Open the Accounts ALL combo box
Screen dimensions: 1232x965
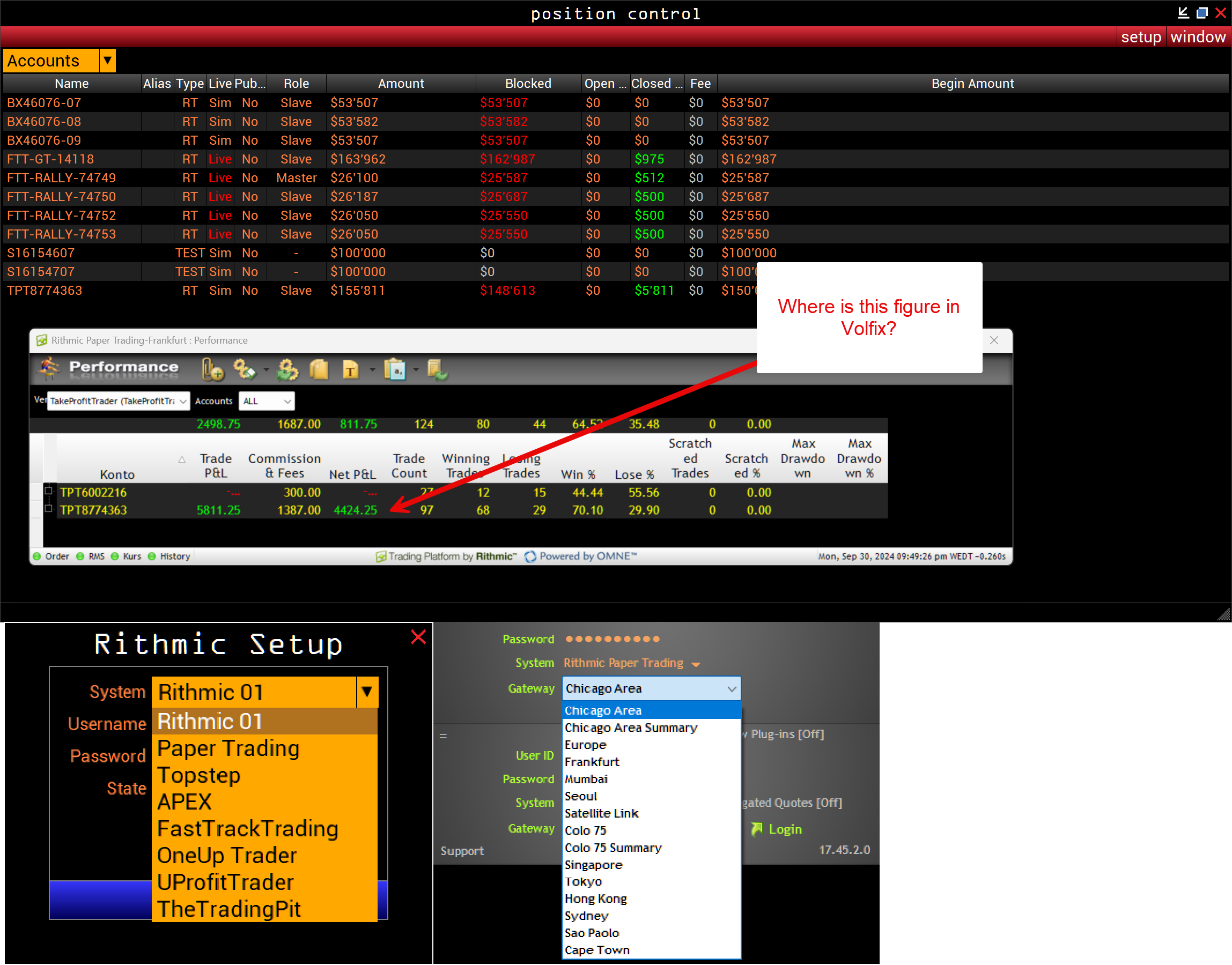click(266, 401)
